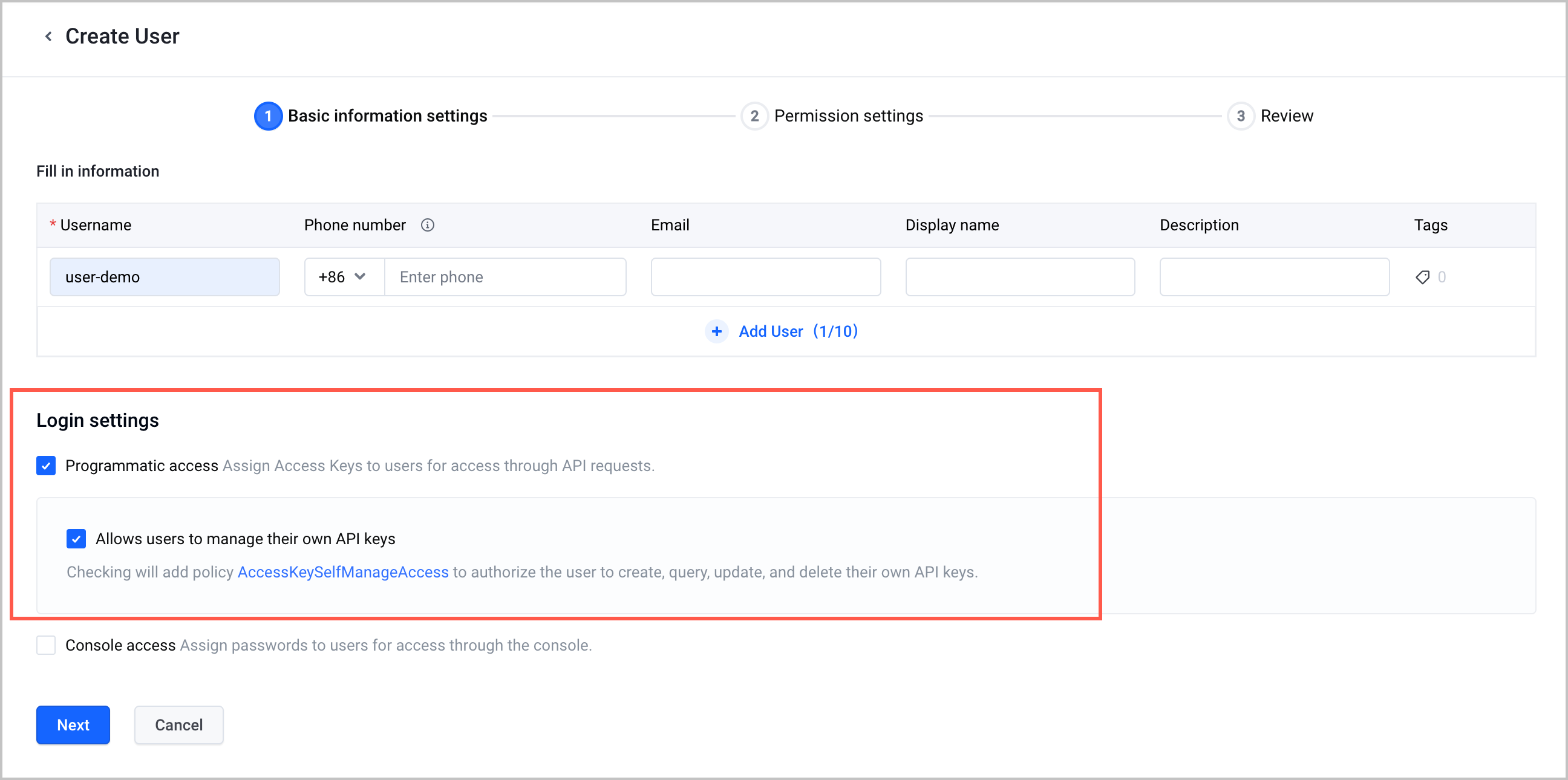
Task: Click the Description input field
Action: click(x=1275, y=278)
